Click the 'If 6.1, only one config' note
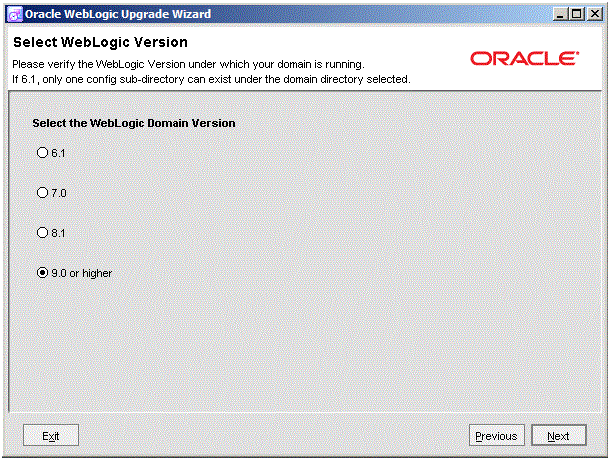The image size is (610, 460). click(211, 79)
